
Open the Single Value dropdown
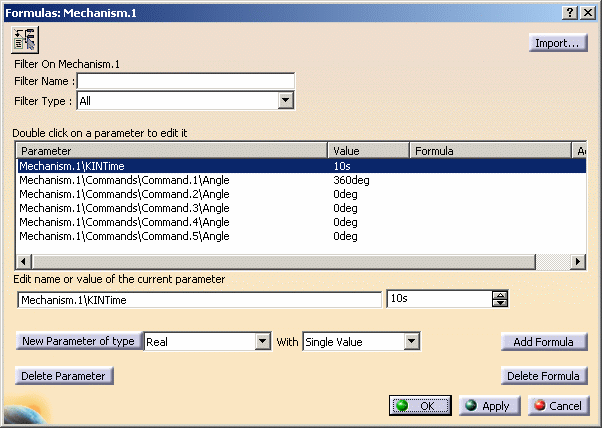click(x=412, y=341)
